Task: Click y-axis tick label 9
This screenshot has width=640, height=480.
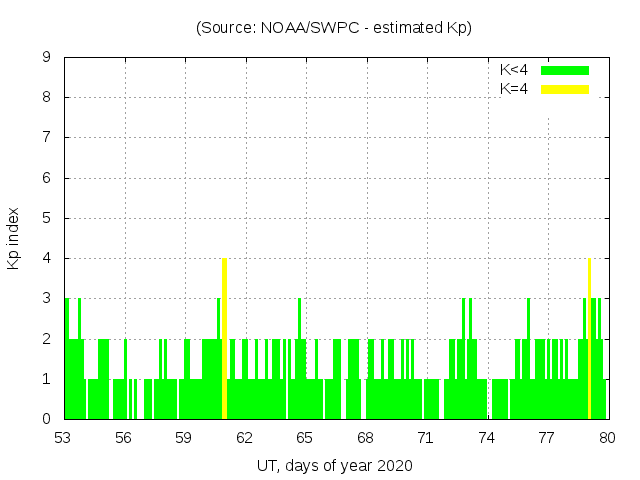Action: [46, 57]
